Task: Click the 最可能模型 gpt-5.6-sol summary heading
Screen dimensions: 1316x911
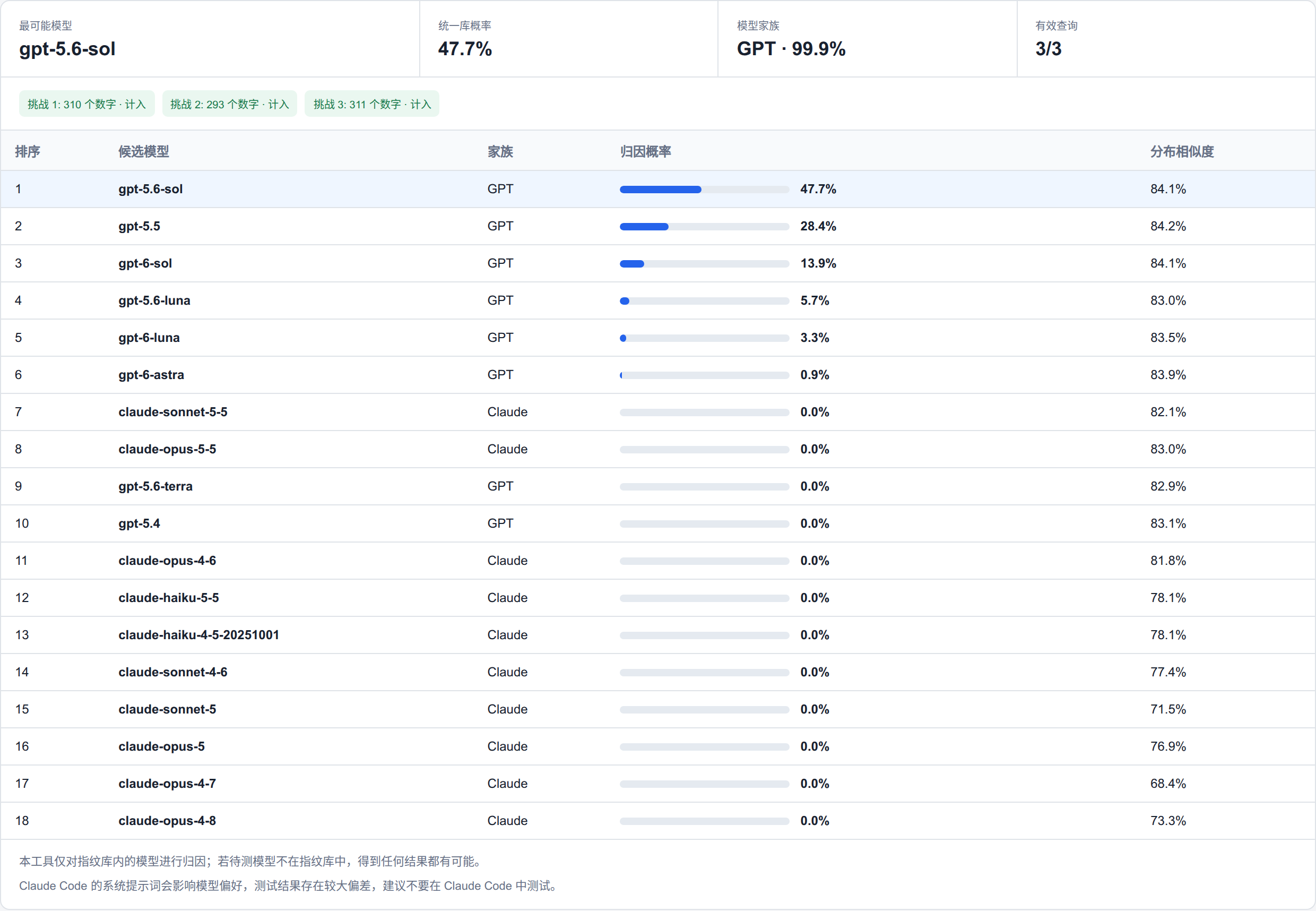Action: [67, 48]
